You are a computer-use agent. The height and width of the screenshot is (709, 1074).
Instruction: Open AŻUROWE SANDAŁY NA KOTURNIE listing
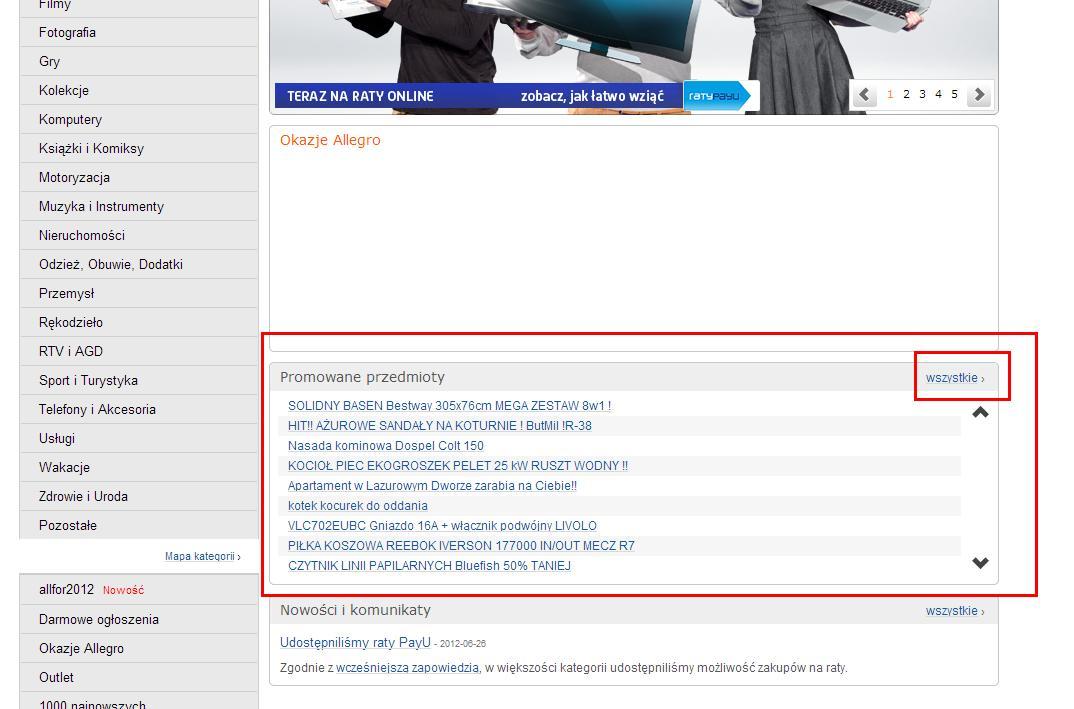(x=440, y=425)
